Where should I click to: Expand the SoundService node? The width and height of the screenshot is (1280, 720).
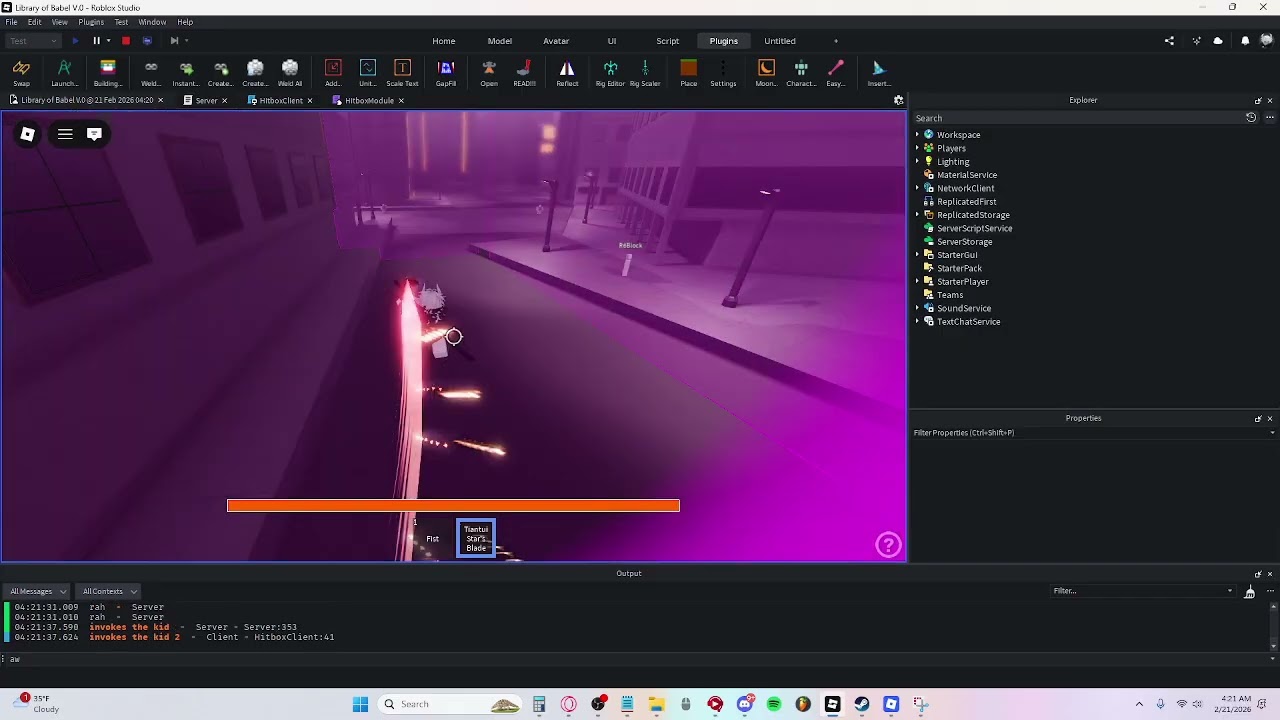pyautogui.click(x=917, y=308)
